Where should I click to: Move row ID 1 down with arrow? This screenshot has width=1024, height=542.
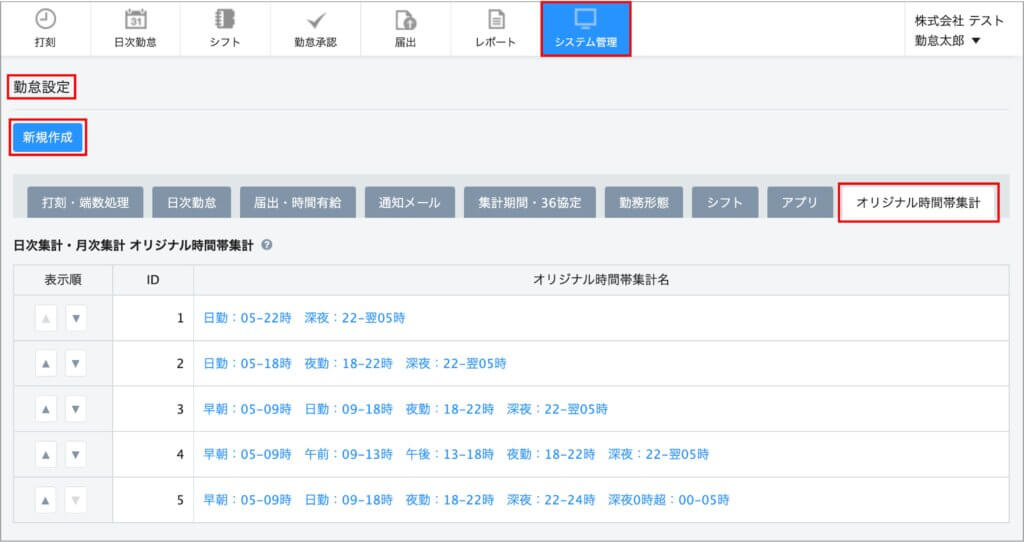click(x=76, y=318)
